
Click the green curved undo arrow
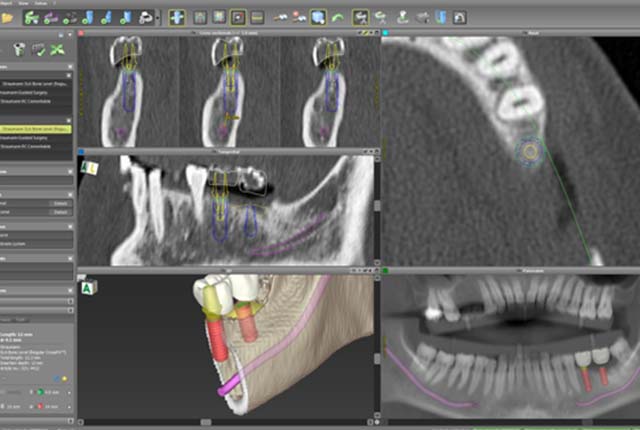coord(338,18)
